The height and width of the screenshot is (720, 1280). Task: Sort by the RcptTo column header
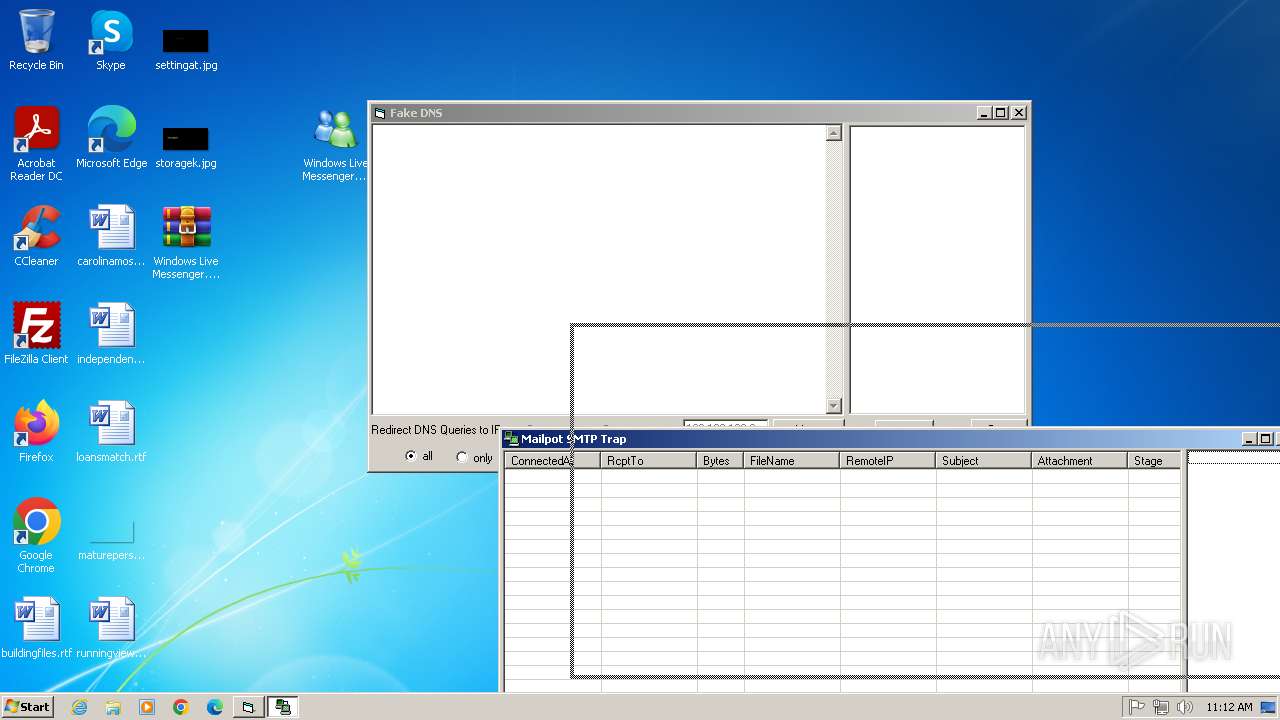click(x=648, y=461)
